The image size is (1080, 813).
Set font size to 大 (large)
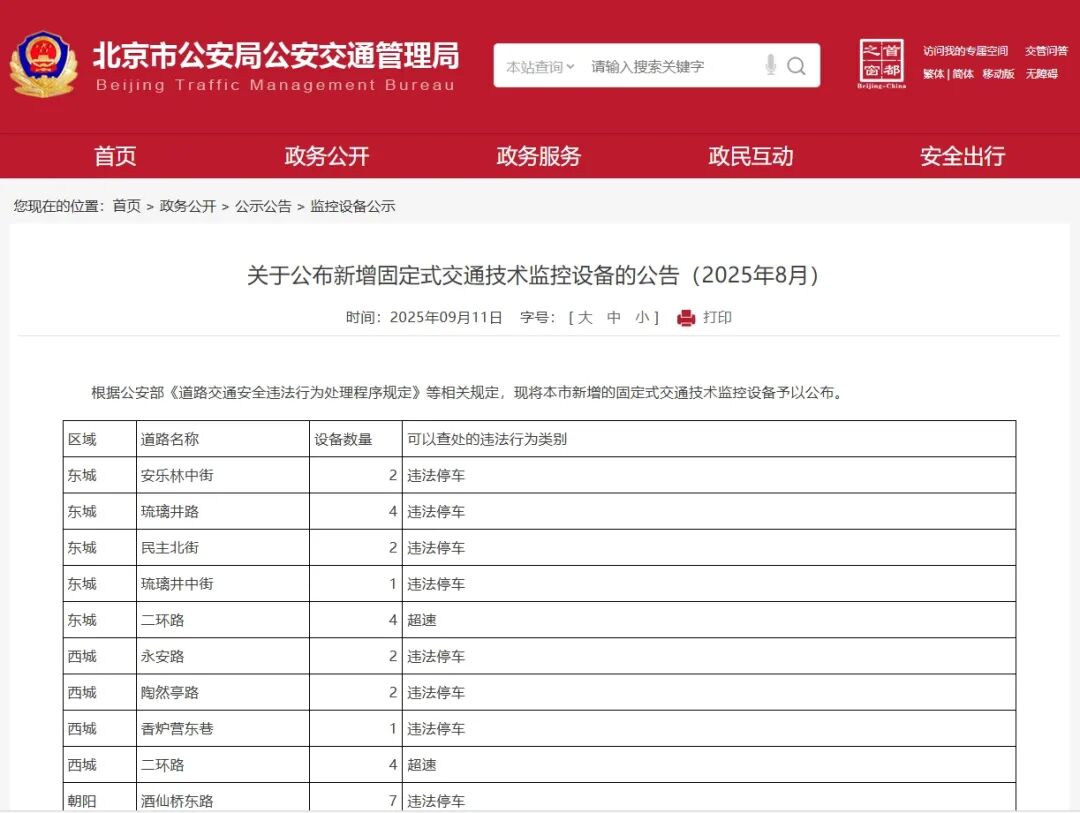[586, 318]
